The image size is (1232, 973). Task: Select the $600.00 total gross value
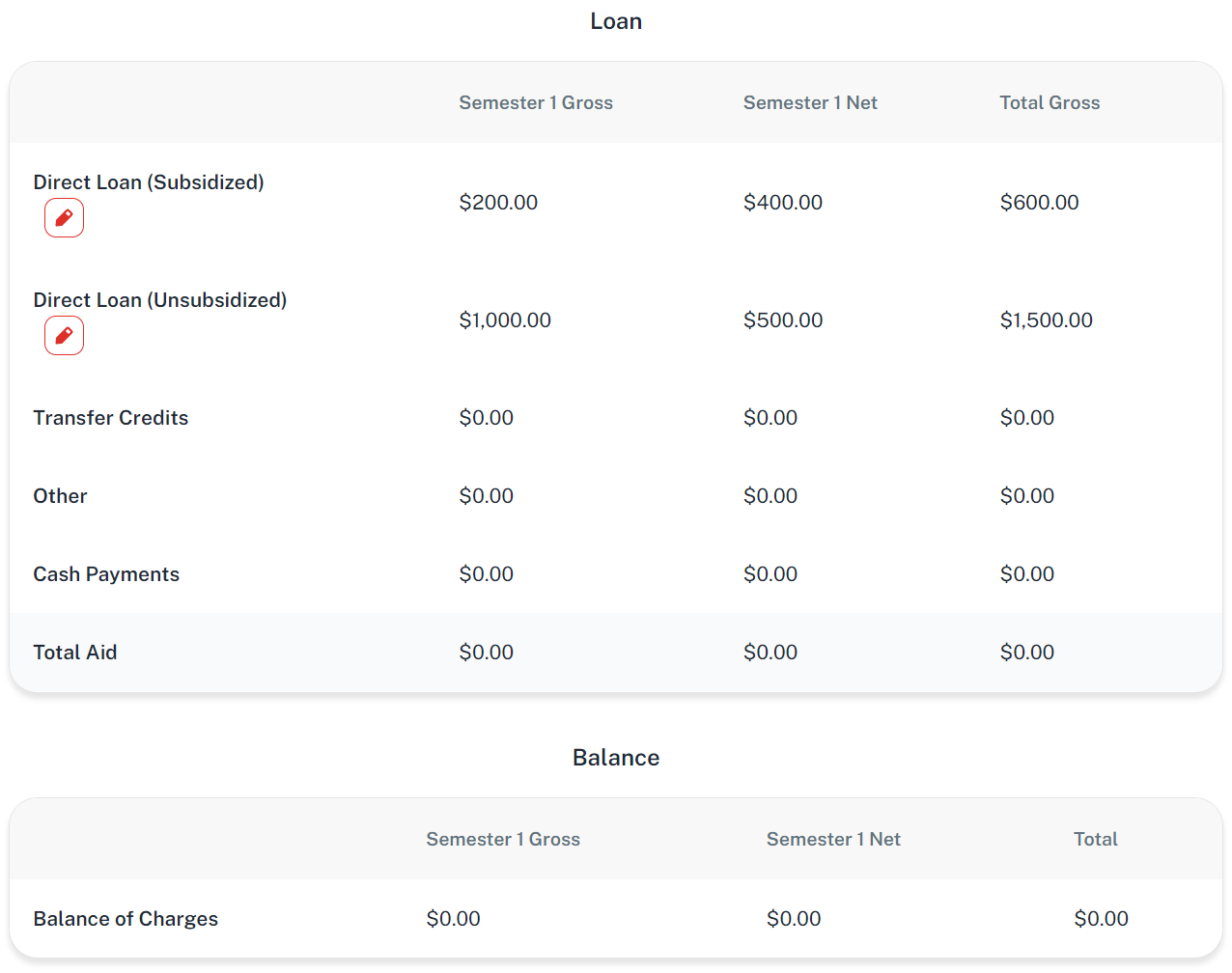click(1040, 203)
